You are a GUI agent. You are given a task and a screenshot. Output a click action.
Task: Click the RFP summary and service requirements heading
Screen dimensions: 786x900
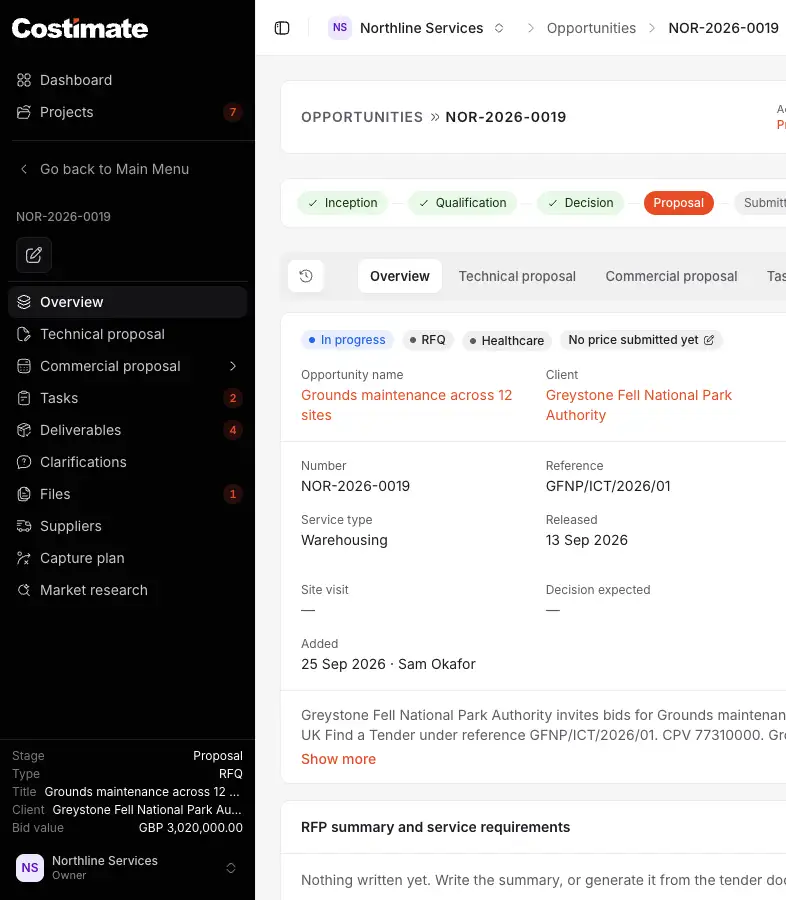click(435, 827)
